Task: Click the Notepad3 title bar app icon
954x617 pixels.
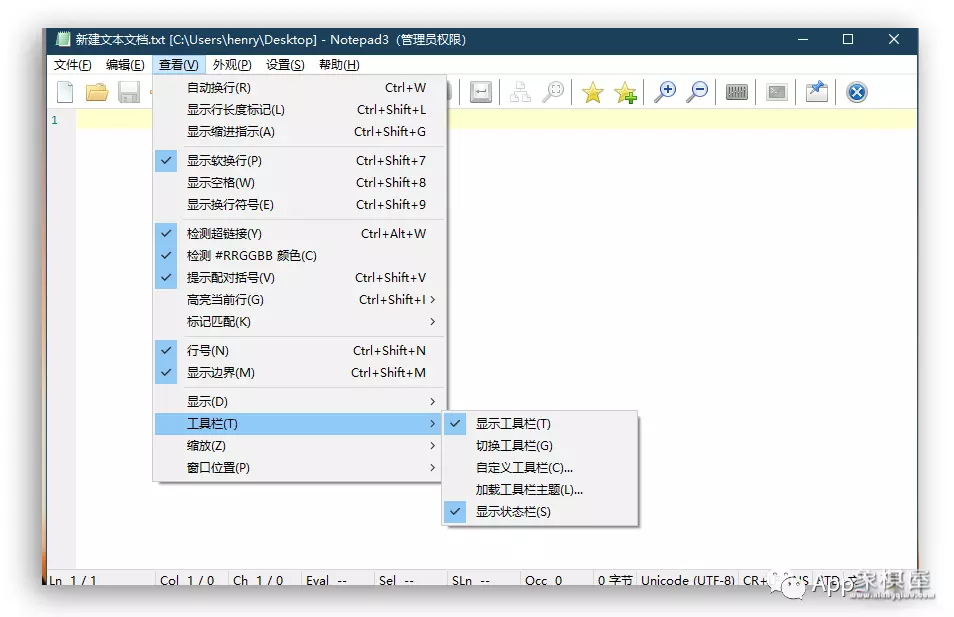Action: (63, 40)
